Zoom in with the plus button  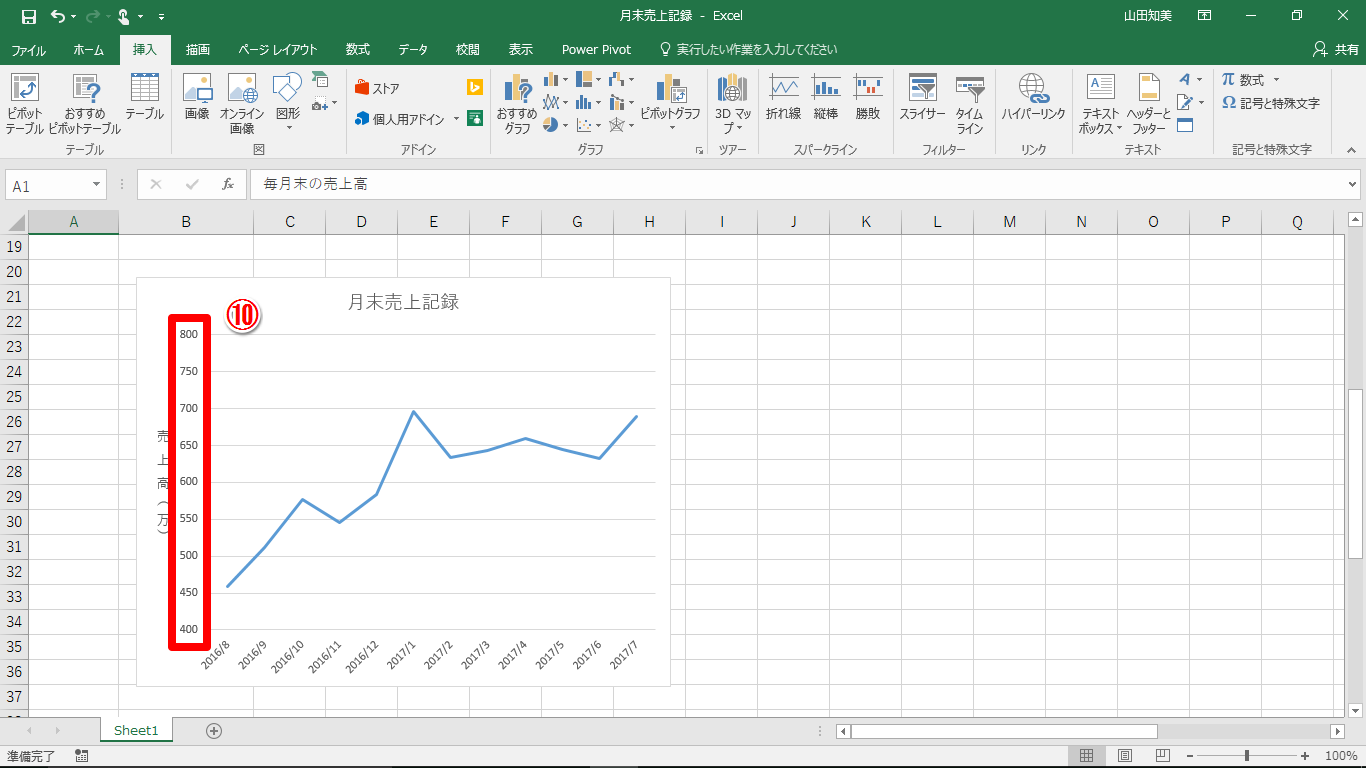pyautogui.click(x=1305, y=756)
